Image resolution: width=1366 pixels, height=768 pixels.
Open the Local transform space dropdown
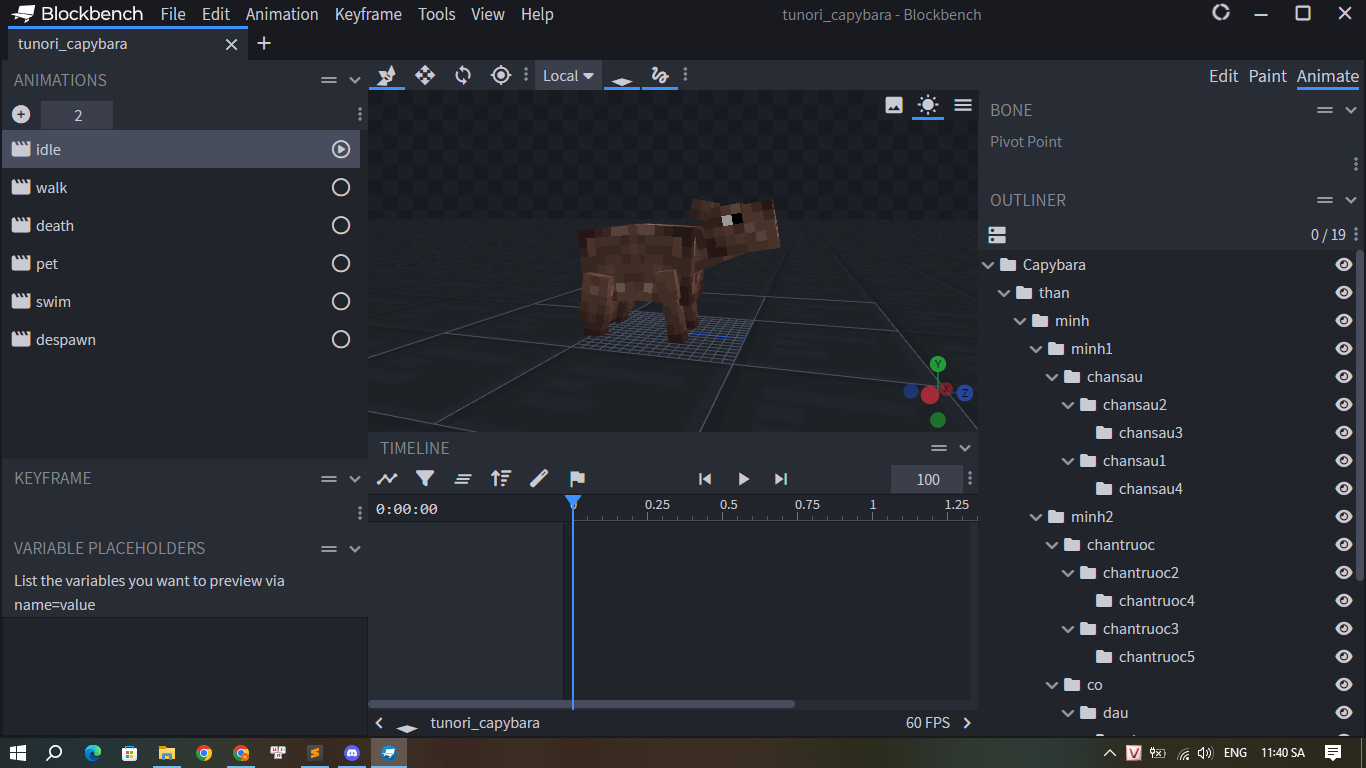pos(568,75)
